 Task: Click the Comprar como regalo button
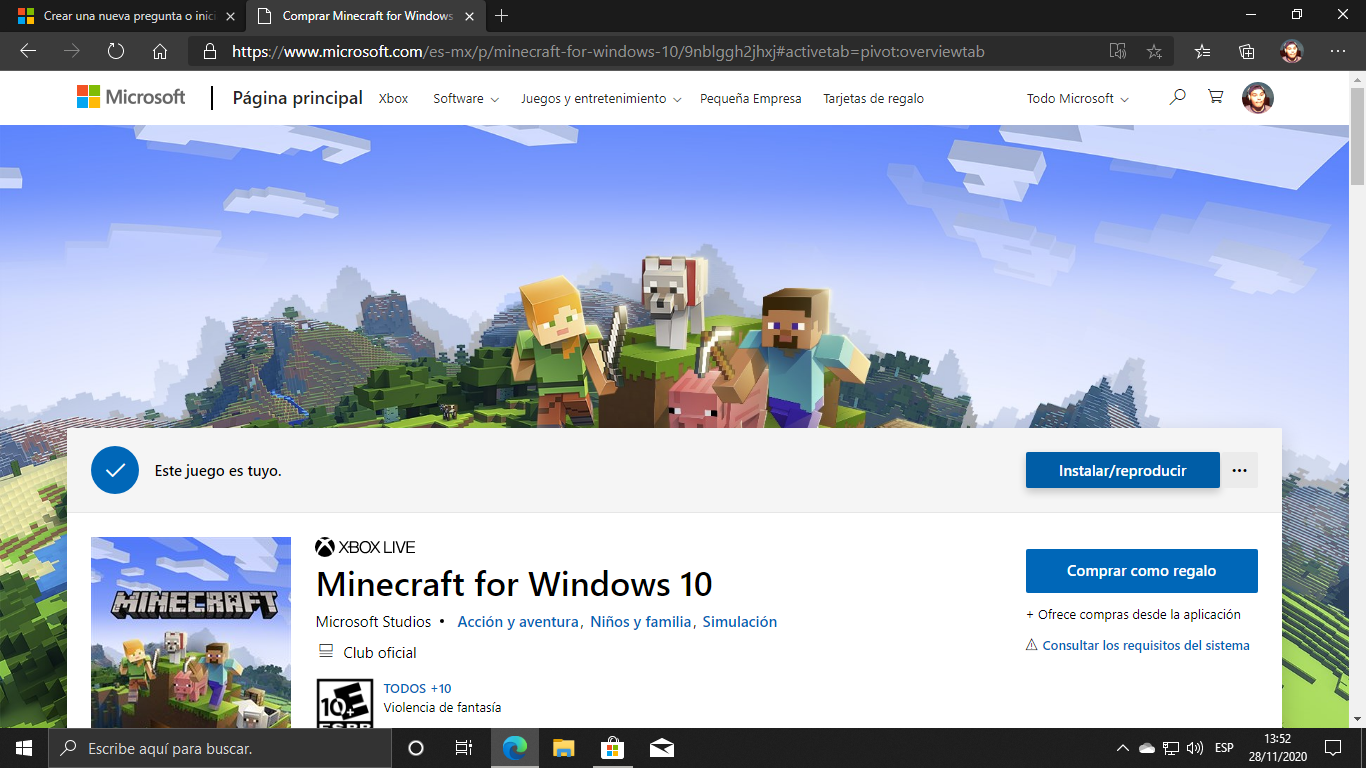(x=1141, y=571)
